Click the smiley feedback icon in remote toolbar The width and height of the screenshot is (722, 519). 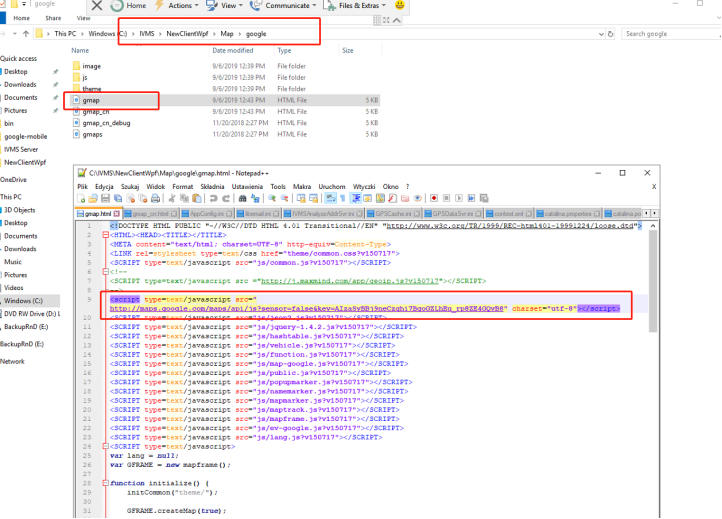pos(400,5)
